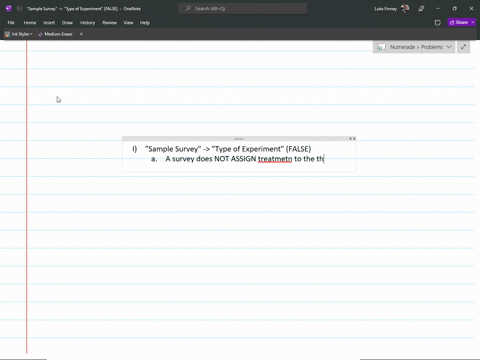Switch to the Home tab

click(x=30, y=23)
